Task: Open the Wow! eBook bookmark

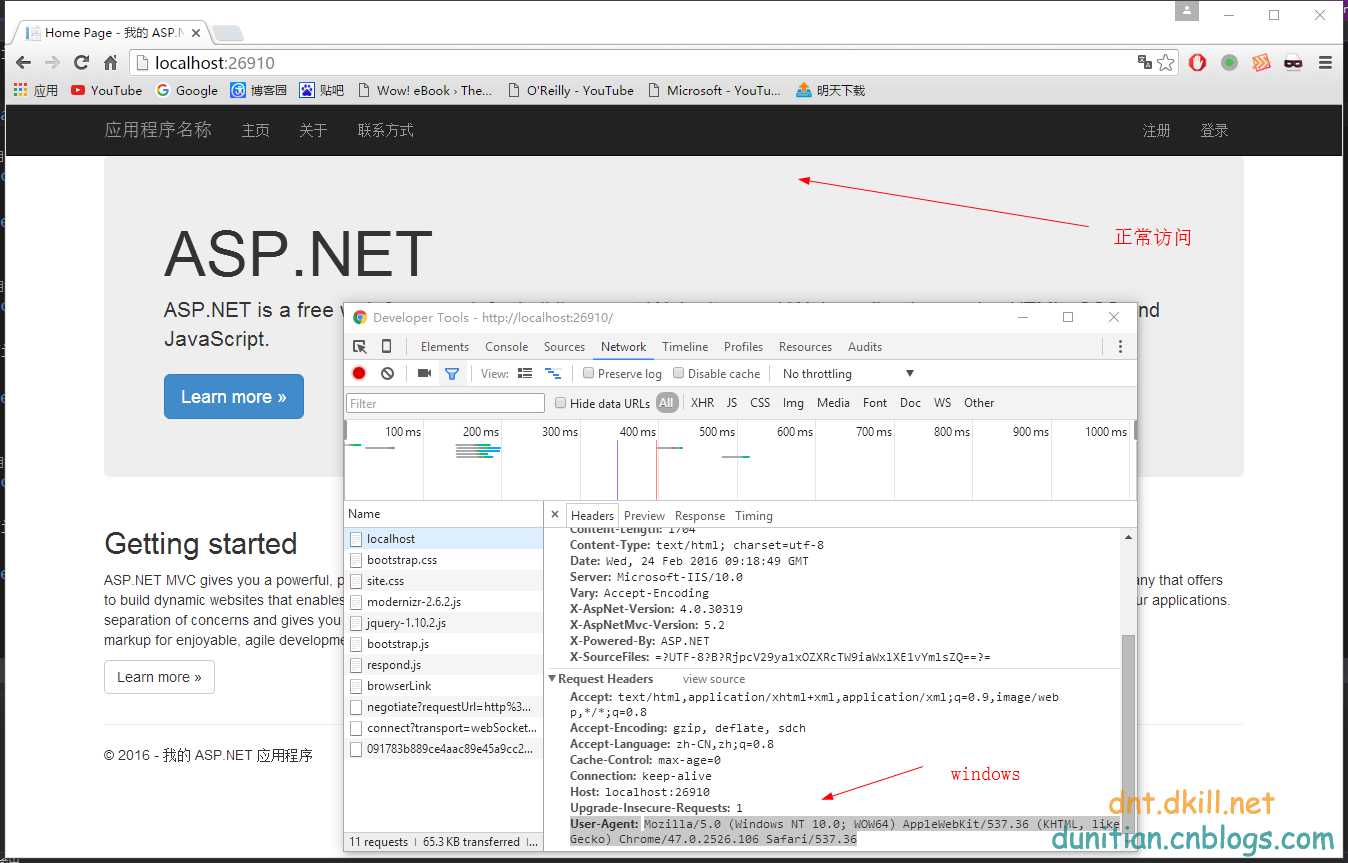Action: pyautogui.click(x=424, y=90)
